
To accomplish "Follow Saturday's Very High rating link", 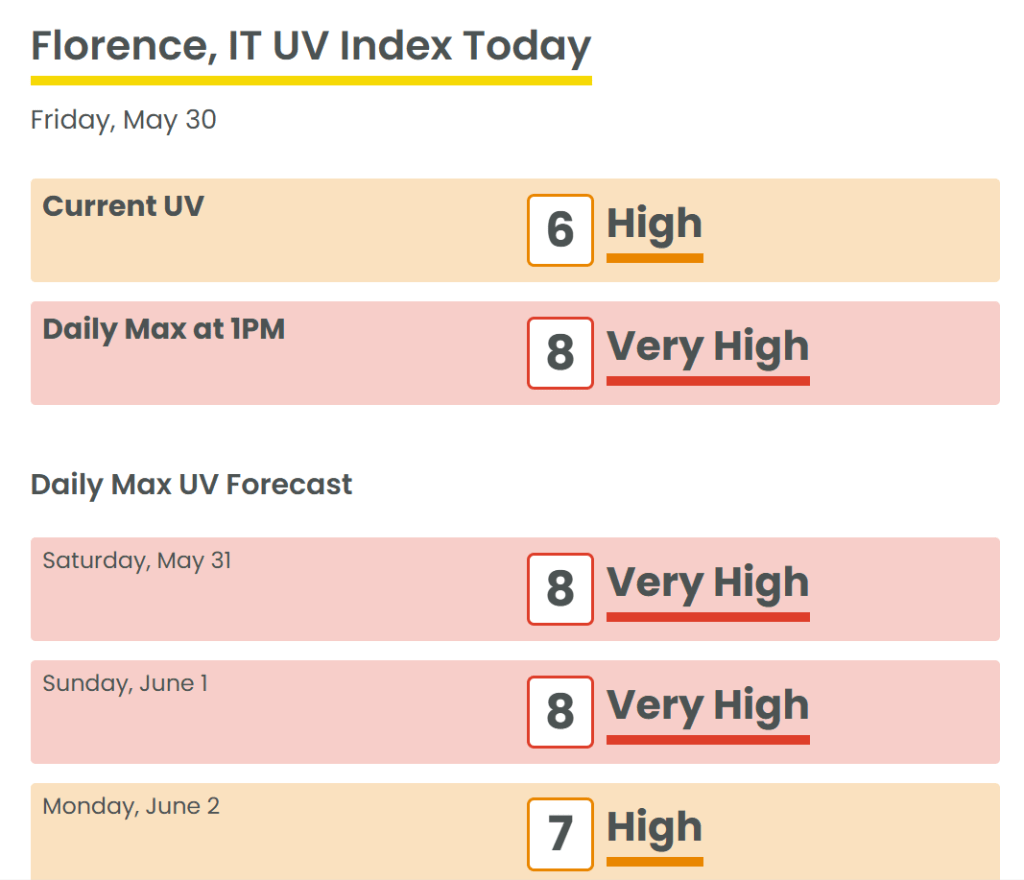I will (x=707, y=583).
